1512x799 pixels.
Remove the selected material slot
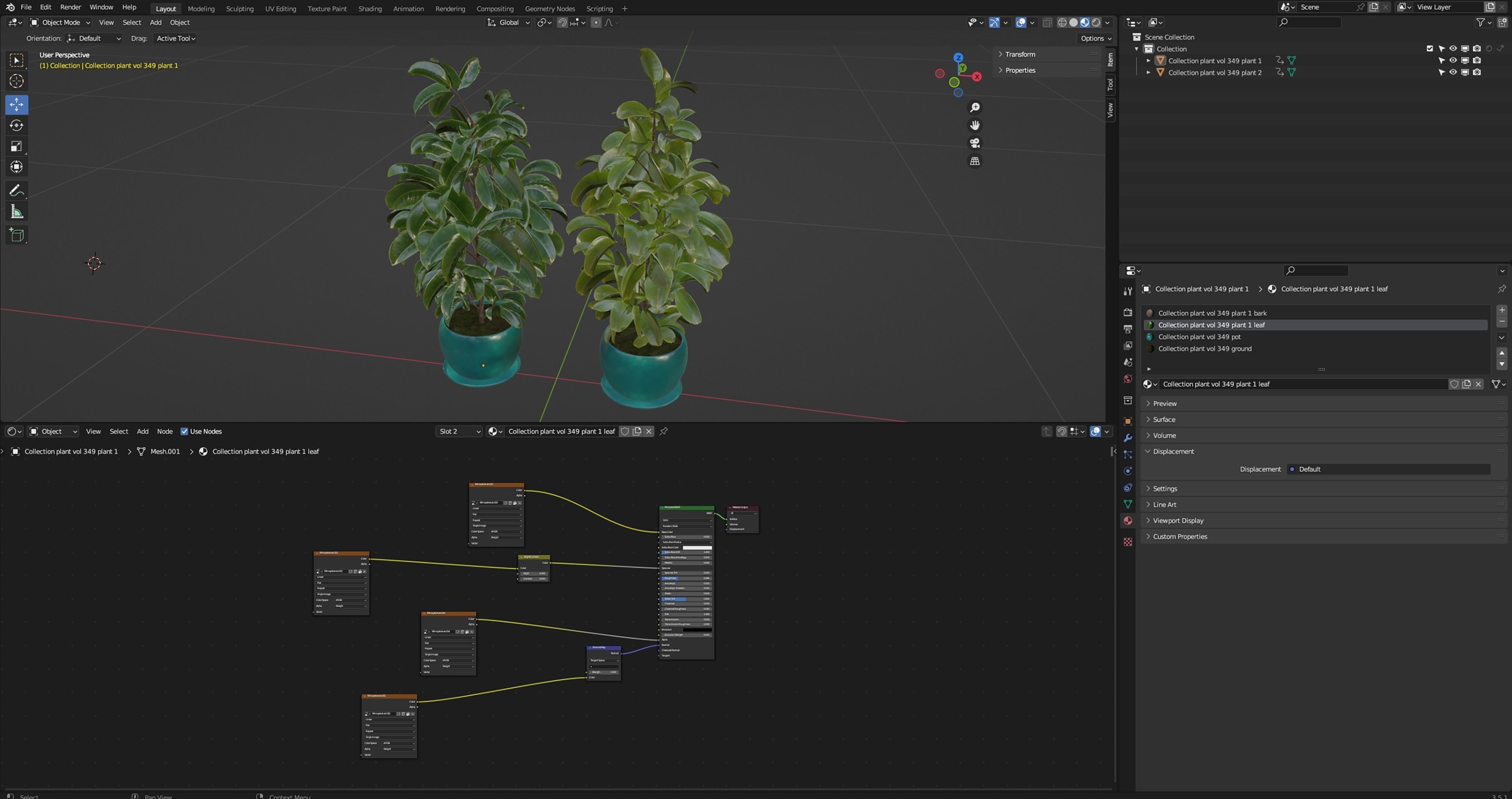coord(1502,322)
